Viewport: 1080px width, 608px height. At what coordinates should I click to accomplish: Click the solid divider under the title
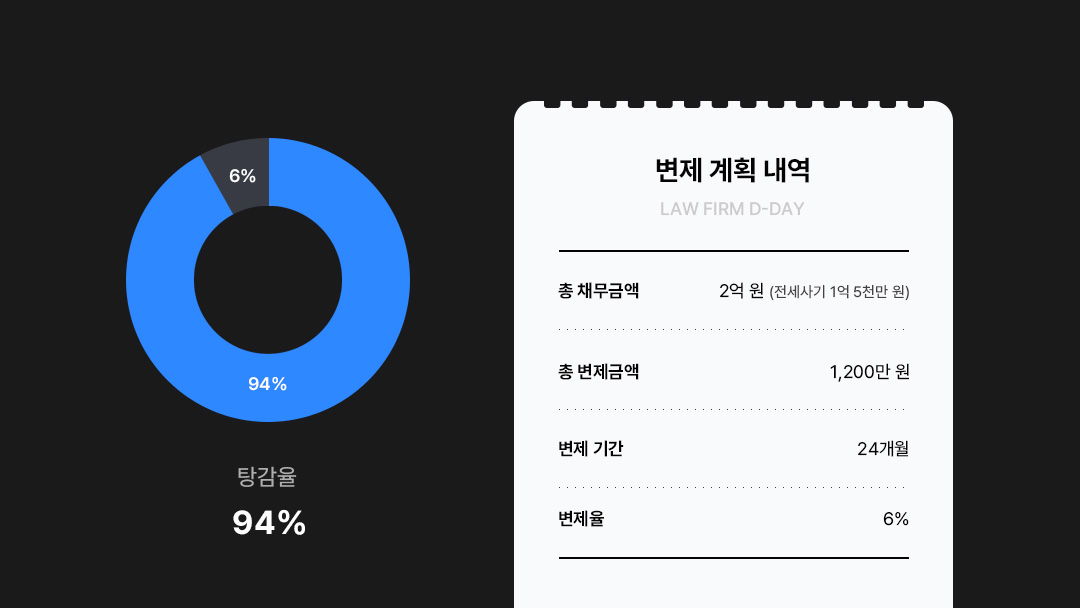point(734,251)
